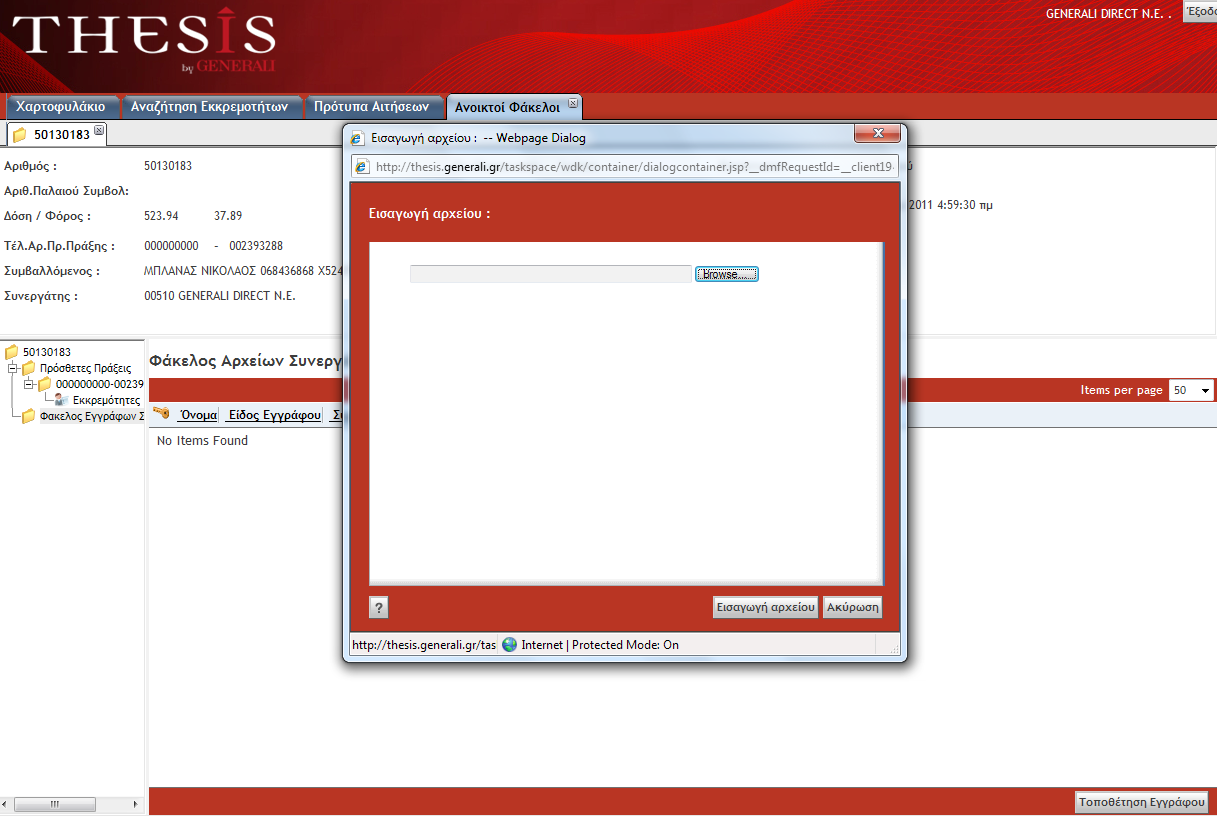Select the root tree node 50130183
1217x817 pixels.
click(x=47, y=352)
